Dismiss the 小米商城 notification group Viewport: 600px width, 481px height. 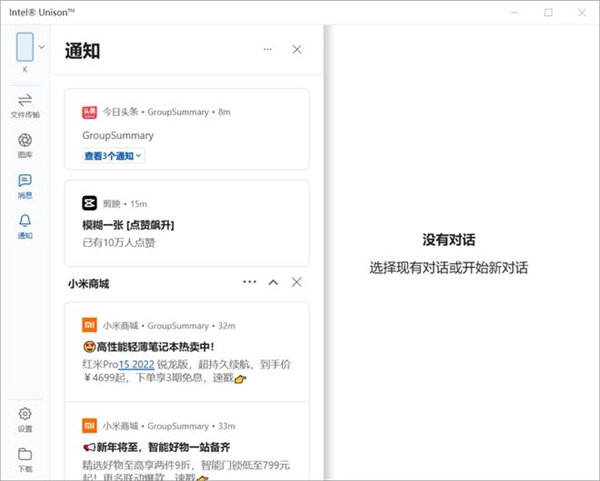pos(297,283)
